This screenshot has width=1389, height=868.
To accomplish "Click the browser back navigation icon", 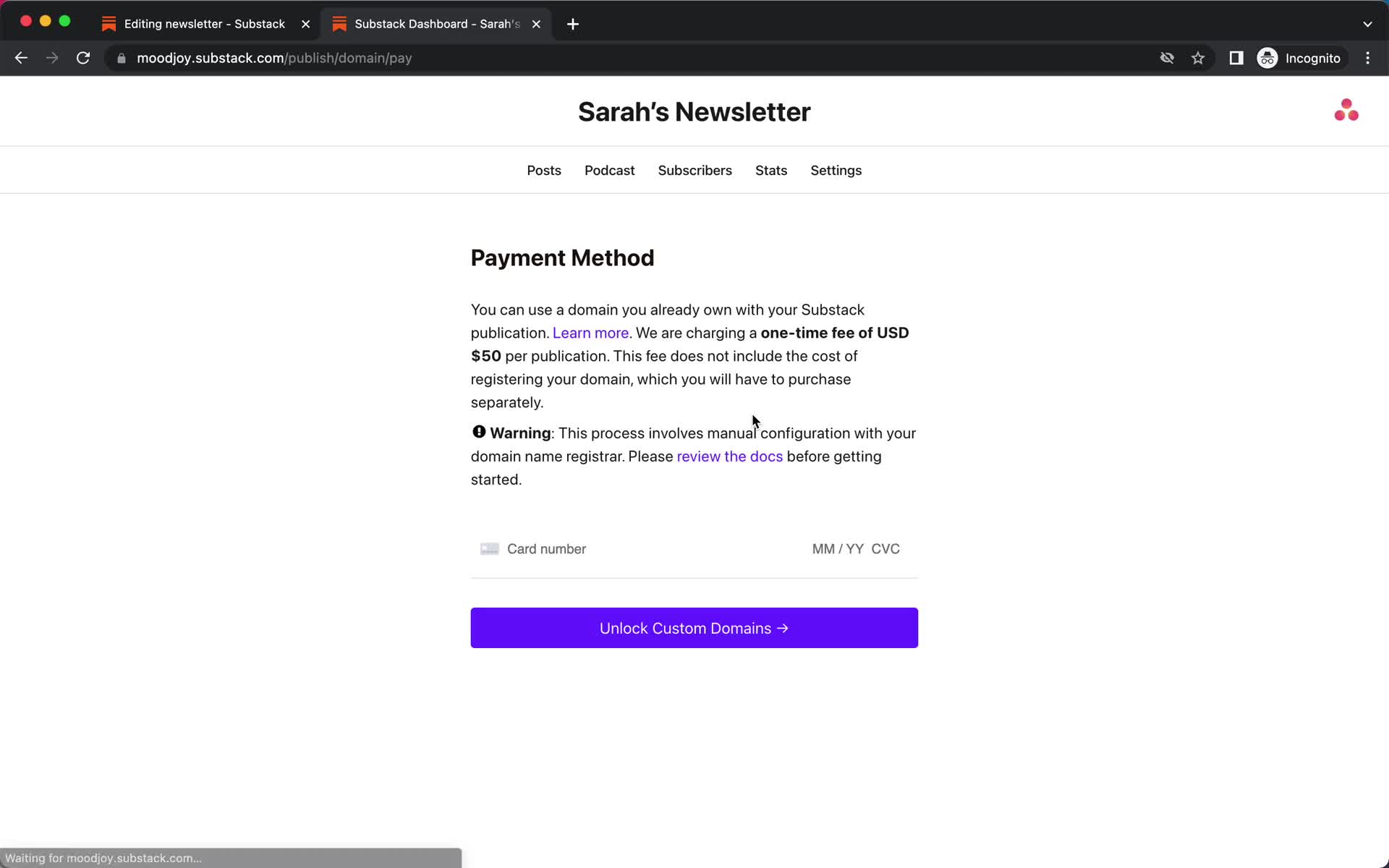I will coord(20,57).
